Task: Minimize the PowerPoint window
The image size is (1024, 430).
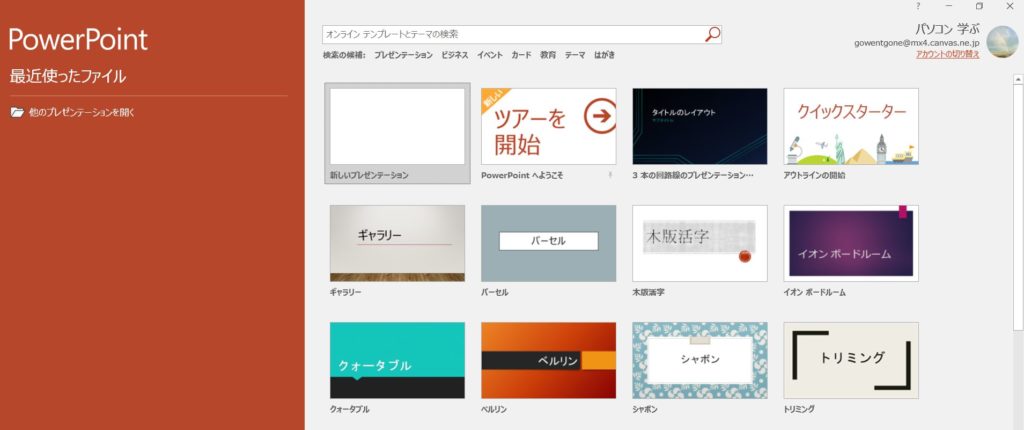Action: (948, 6)
